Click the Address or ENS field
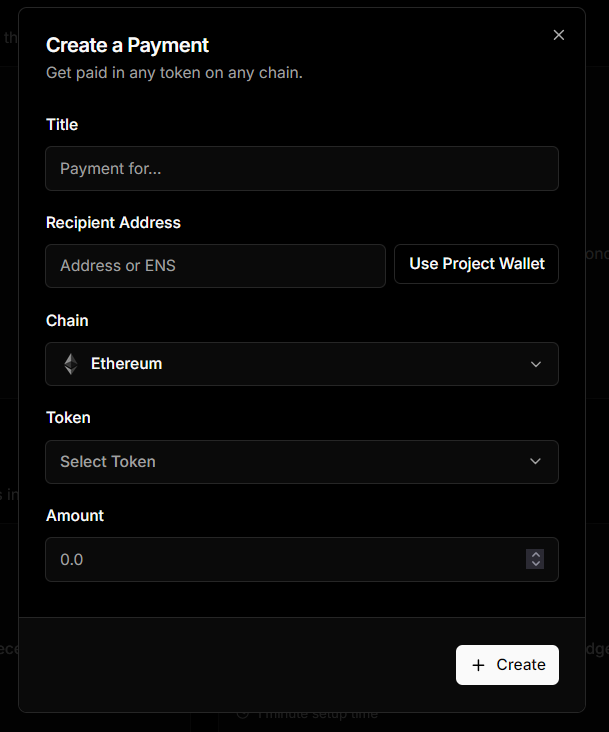 pos(215,266)
